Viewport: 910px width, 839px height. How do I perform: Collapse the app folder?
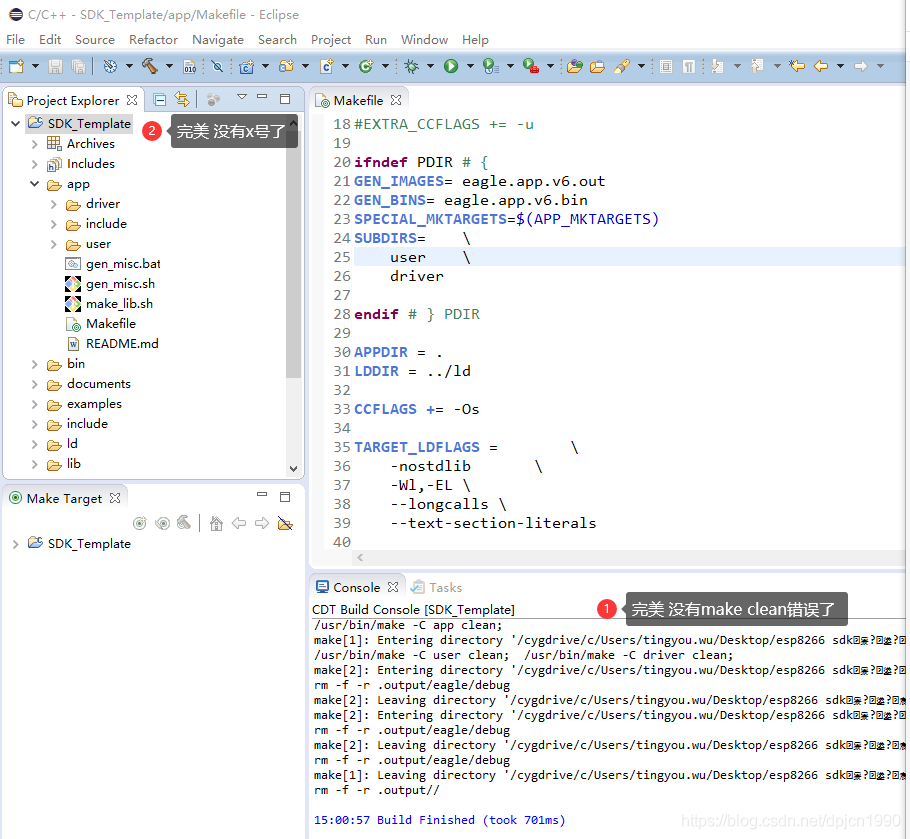(34, 184)
